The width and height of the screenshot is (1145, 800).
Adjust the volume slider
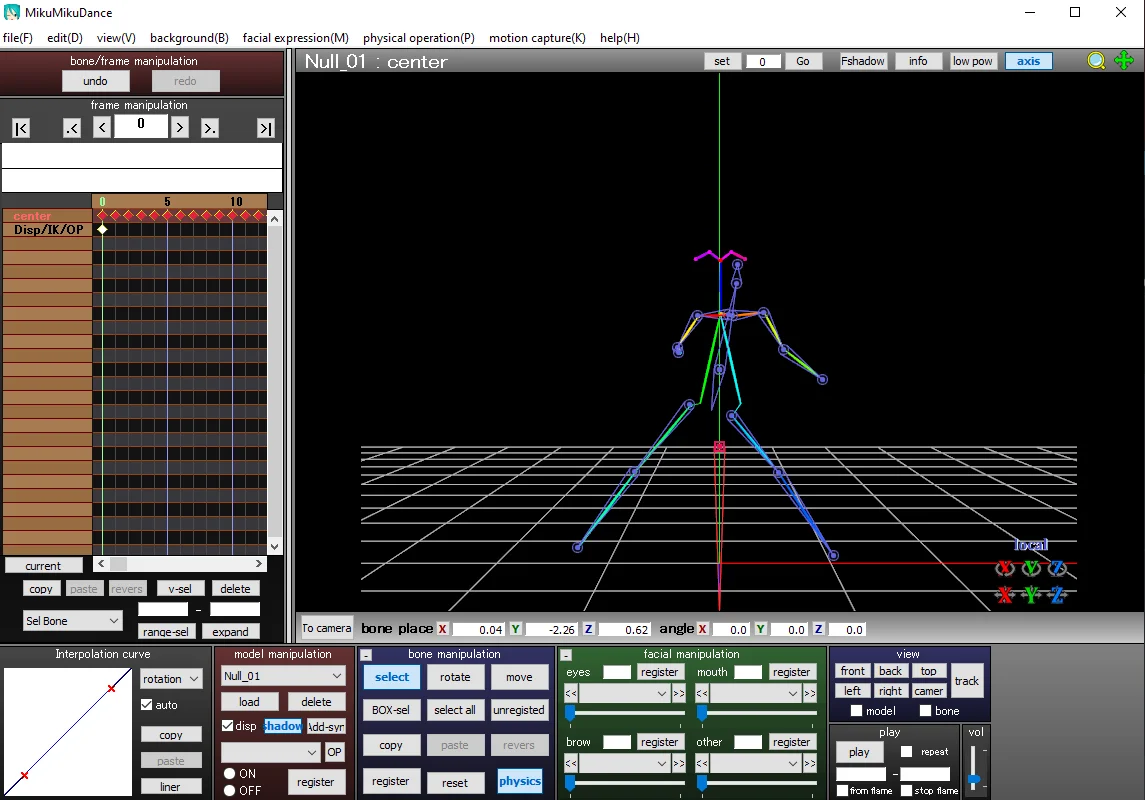pos(973,780)
